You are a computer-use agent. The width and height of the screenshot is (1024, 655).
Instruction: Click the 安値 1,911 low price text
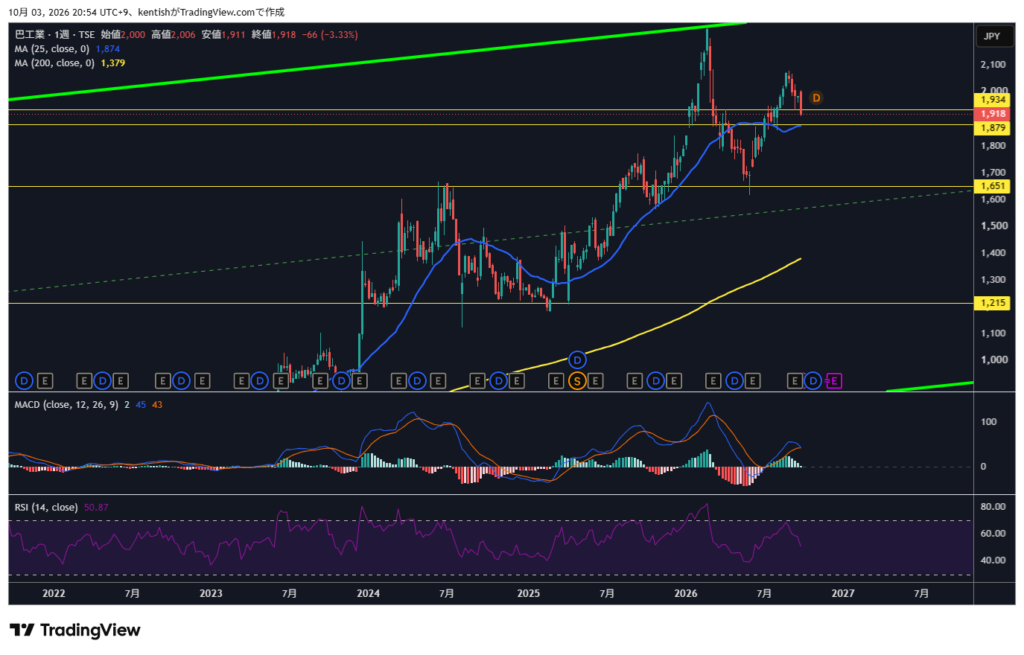[x=223, y=35]
